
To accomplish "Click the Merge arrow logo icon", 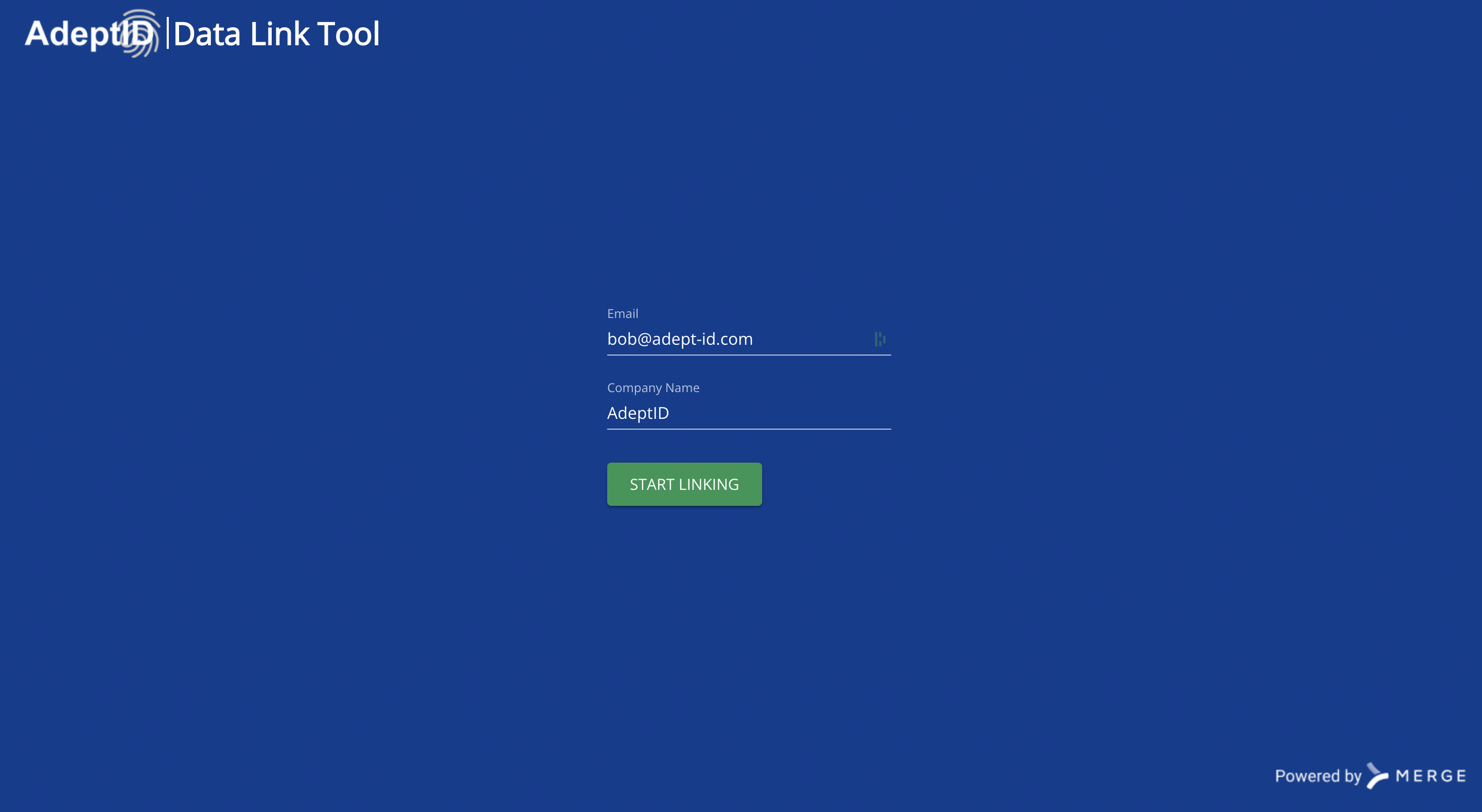I will pos(1378,776).
